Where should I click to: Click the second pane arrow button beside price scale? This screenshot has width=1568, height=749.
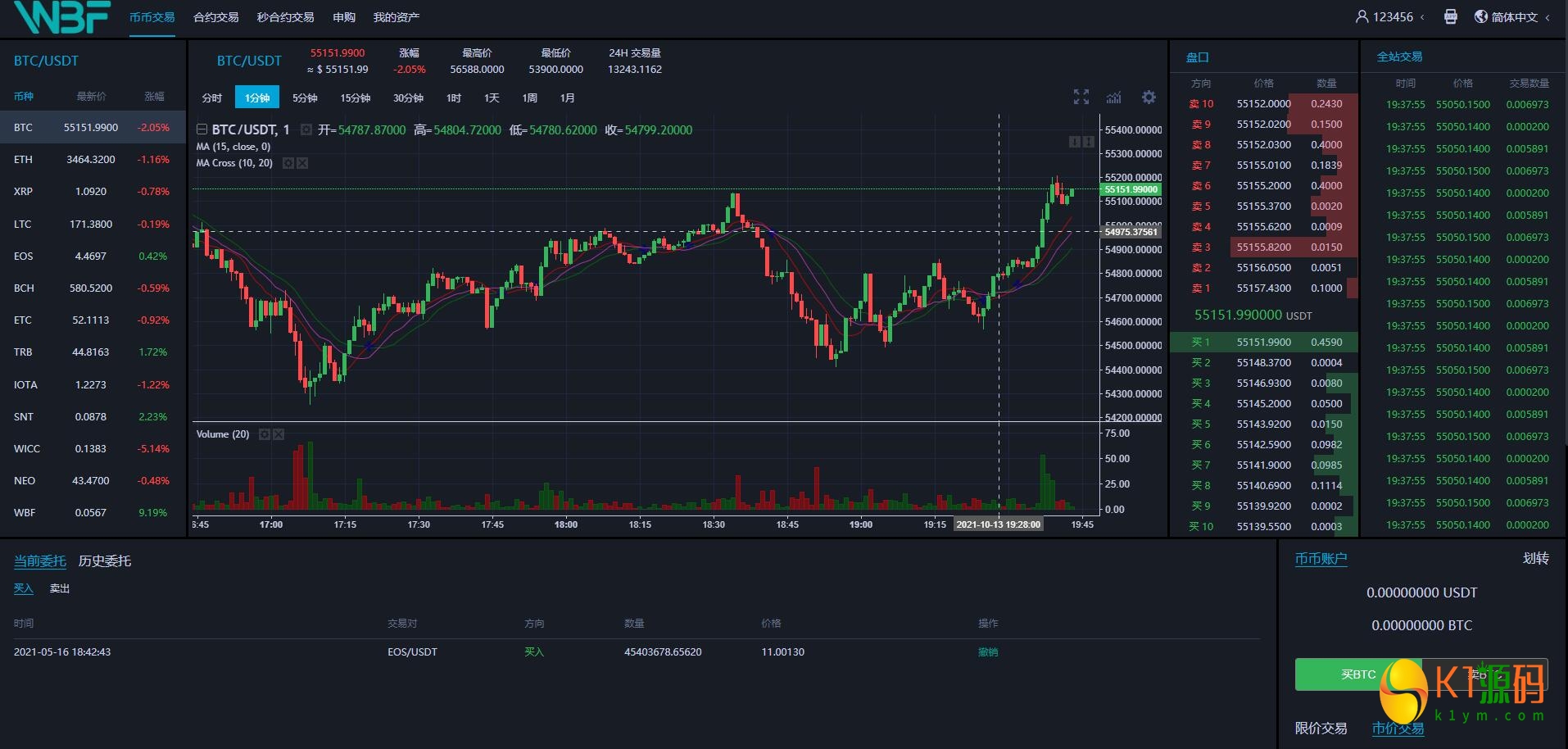pos(1088,142)
